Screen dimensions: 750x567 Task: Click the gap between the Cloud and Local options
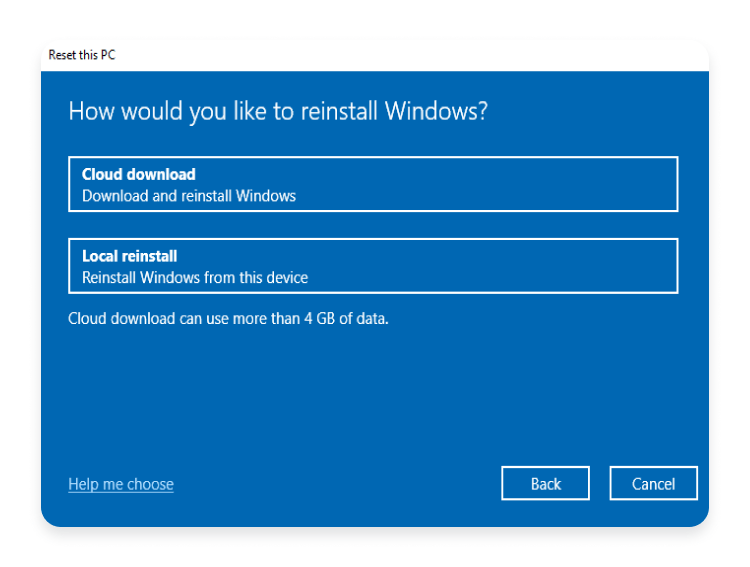point(372,225)
